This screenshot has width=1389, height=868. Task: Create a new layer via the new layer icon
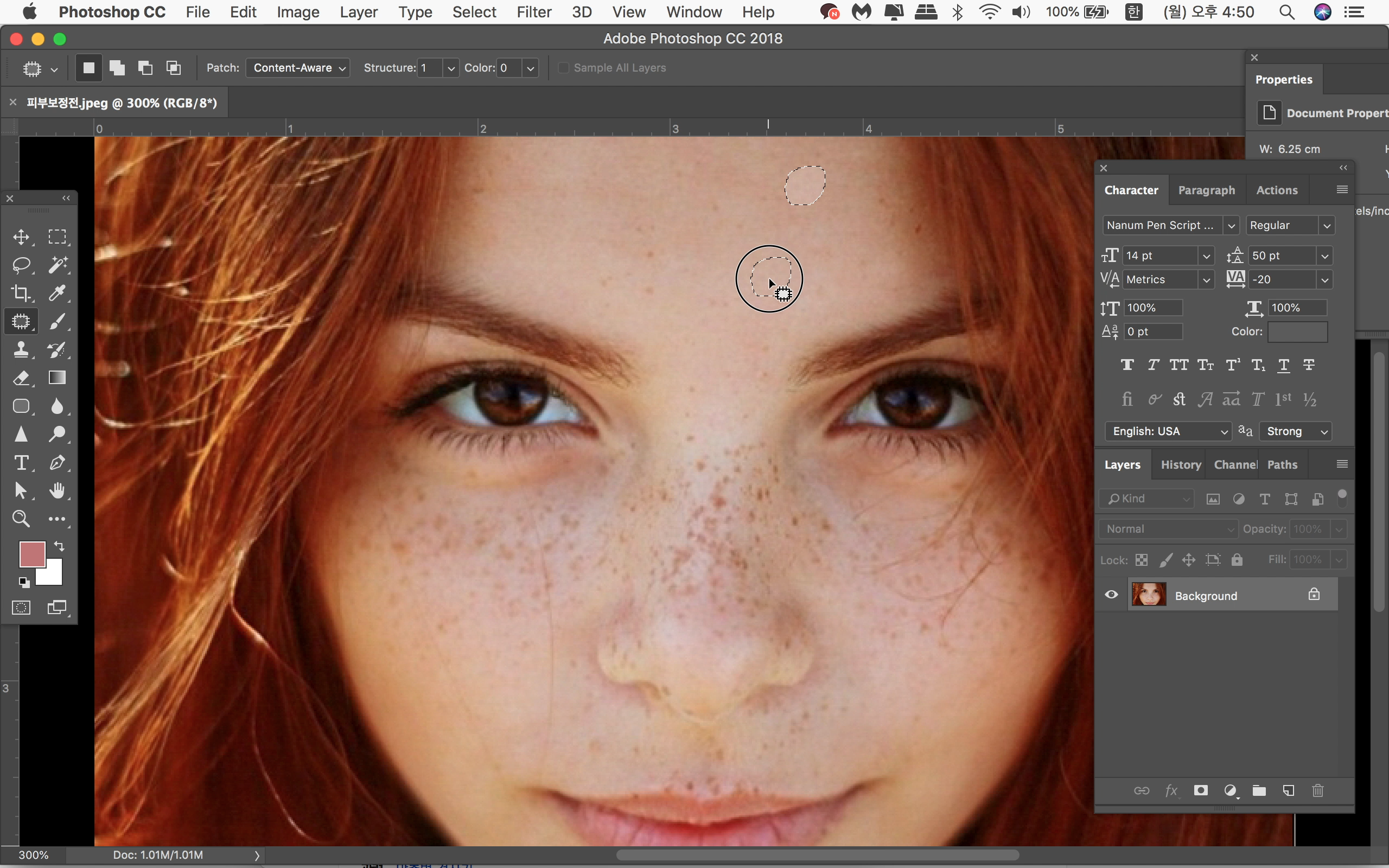(x=1288, y=790)
